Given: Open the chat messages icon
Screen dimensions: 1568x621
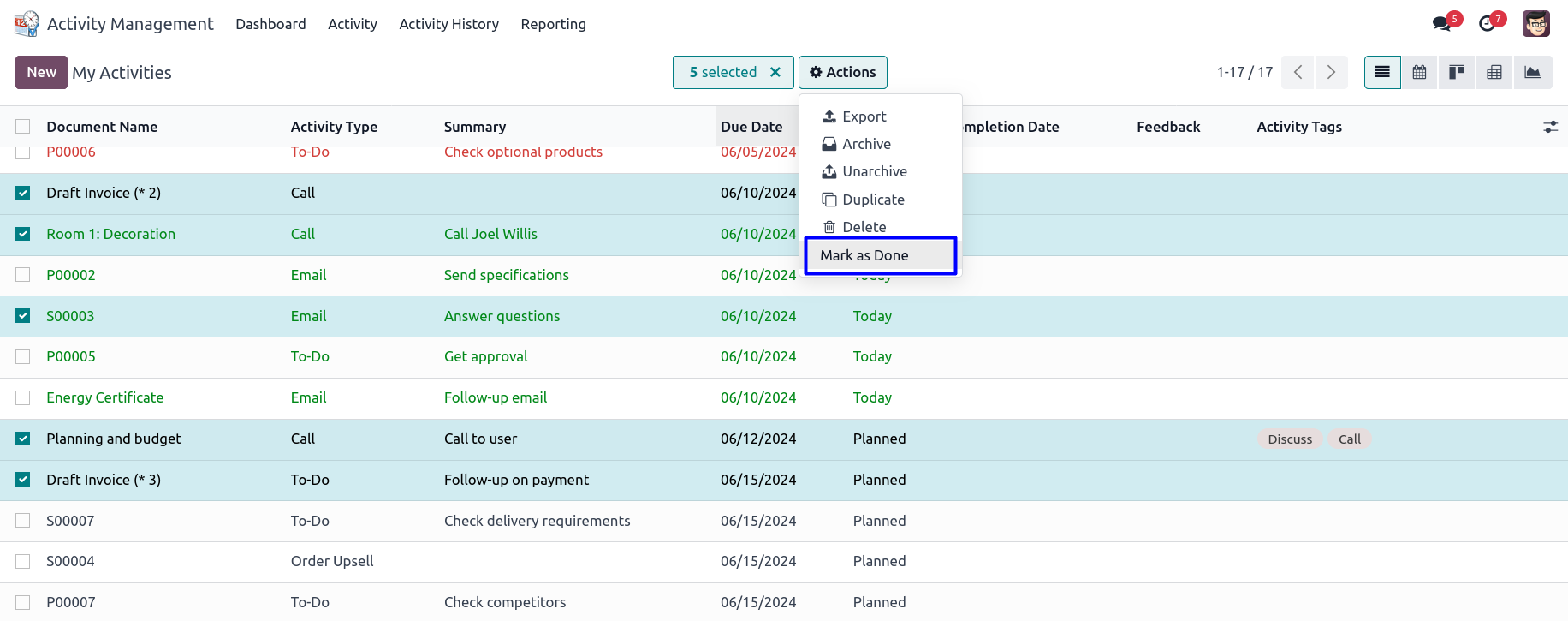Looking at the screenshot, I should 1442,24.
